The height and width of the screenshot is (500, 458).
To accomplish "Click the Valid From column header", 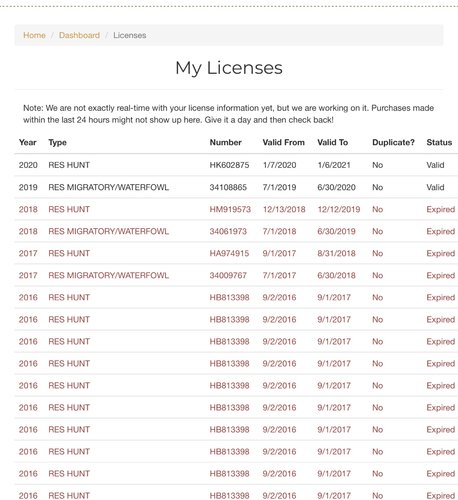I will tap(284, 142).
